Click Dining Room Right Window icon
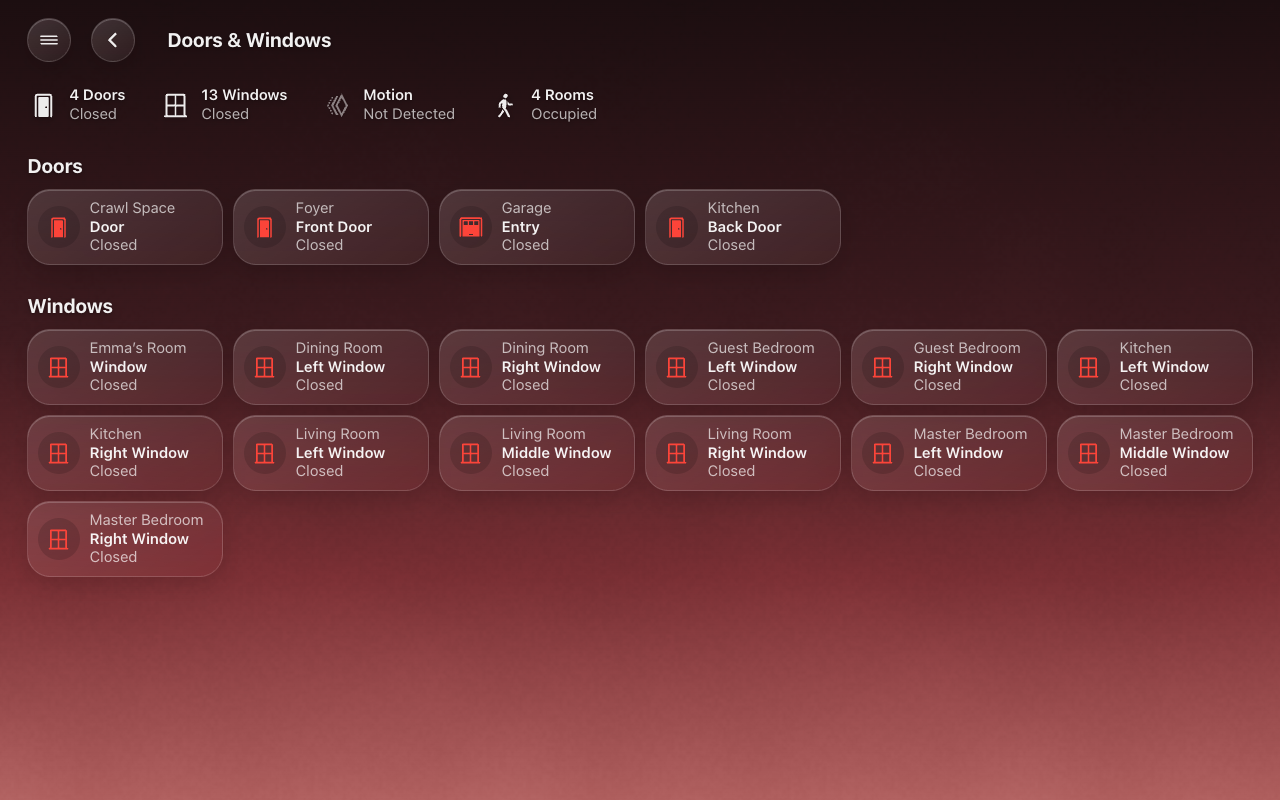Viewport: 1280px width, 800px height. coord(471,367)
